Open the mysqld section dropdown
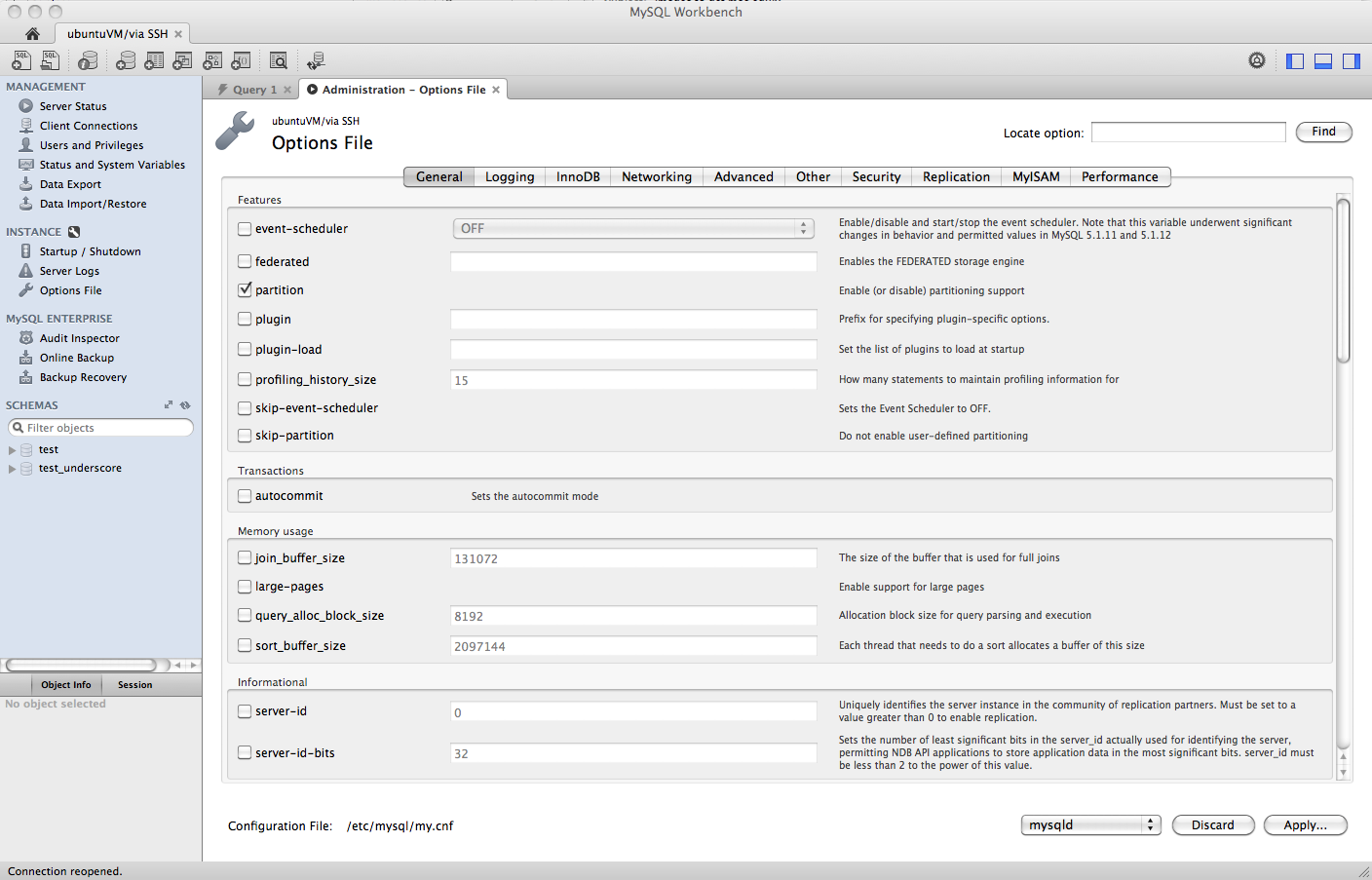This screenshot has width=1372, height=880. (x=1090, y=824)
